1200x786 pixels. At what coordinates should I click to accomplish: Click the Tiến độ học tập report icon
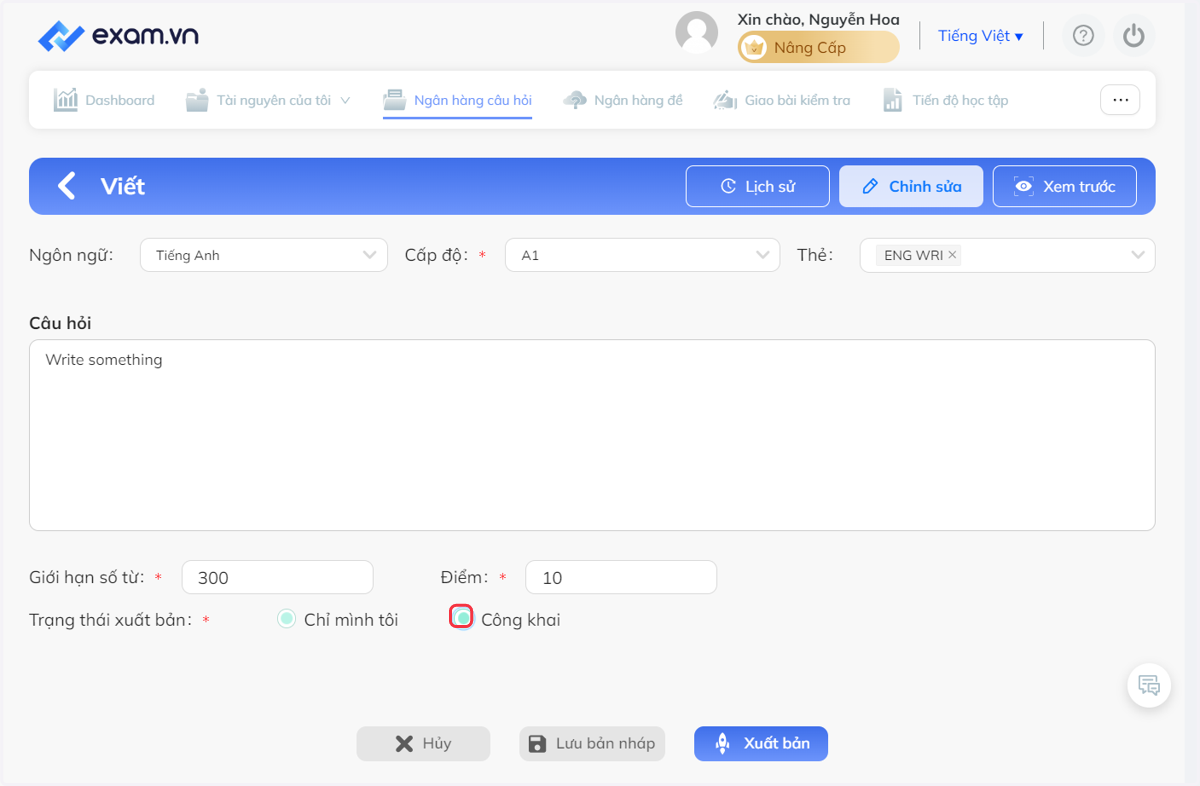(x=893, y=100)
